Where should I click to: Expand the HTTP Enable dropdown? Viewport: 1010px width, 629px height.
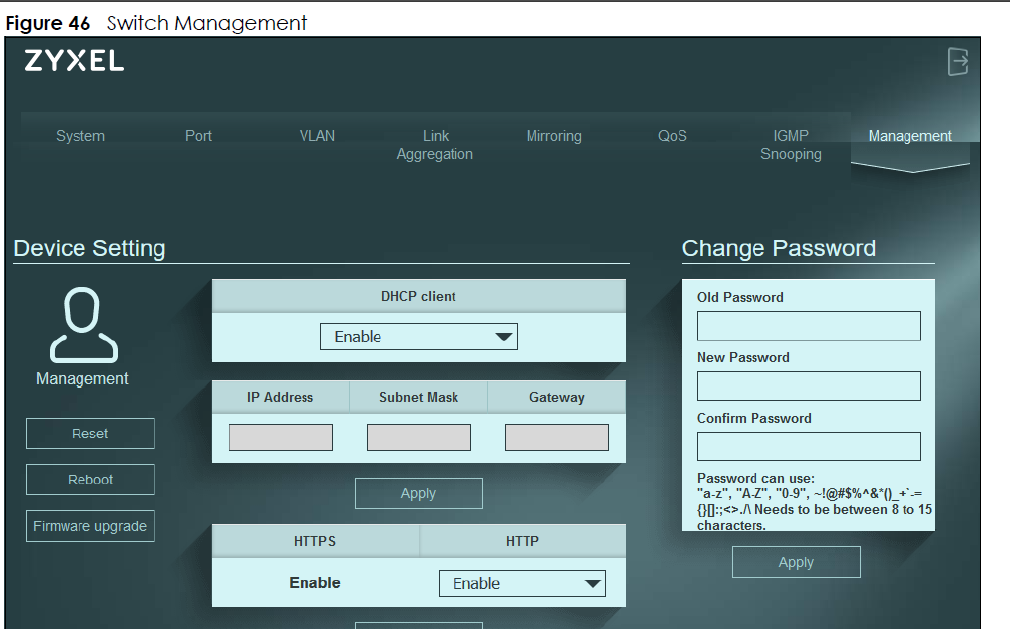click(x=522, y=584)
